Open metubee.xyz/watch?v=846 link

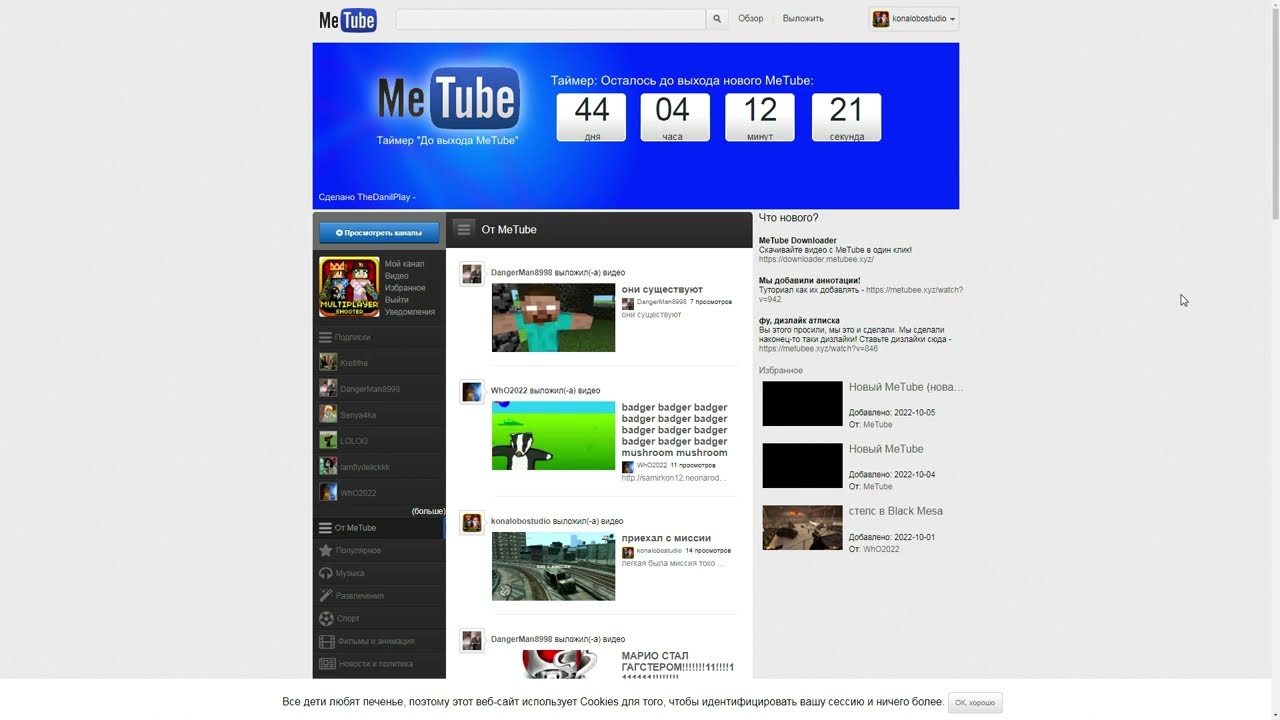[818, 349]
